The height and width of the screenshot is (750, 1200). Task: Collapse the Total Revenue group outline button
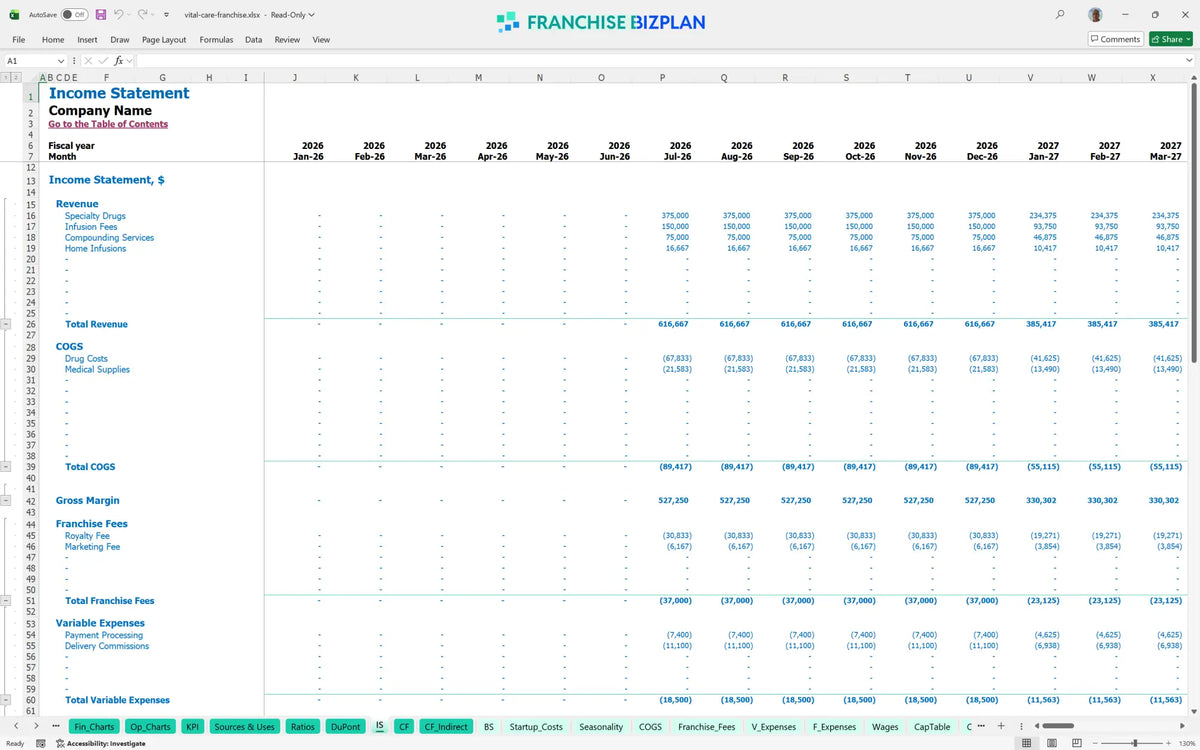(7, 324)
